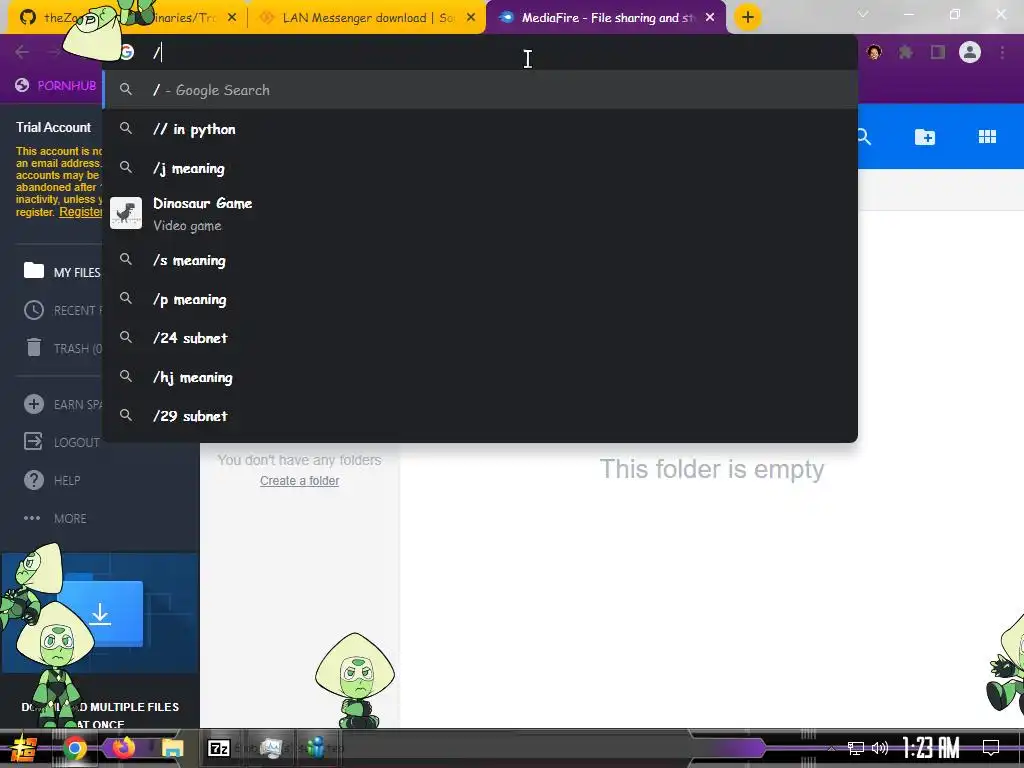This screenshot has height=768, width=1024.
Task: Select the '/s meaning' suggestion
Action: [x=480, y=260]
